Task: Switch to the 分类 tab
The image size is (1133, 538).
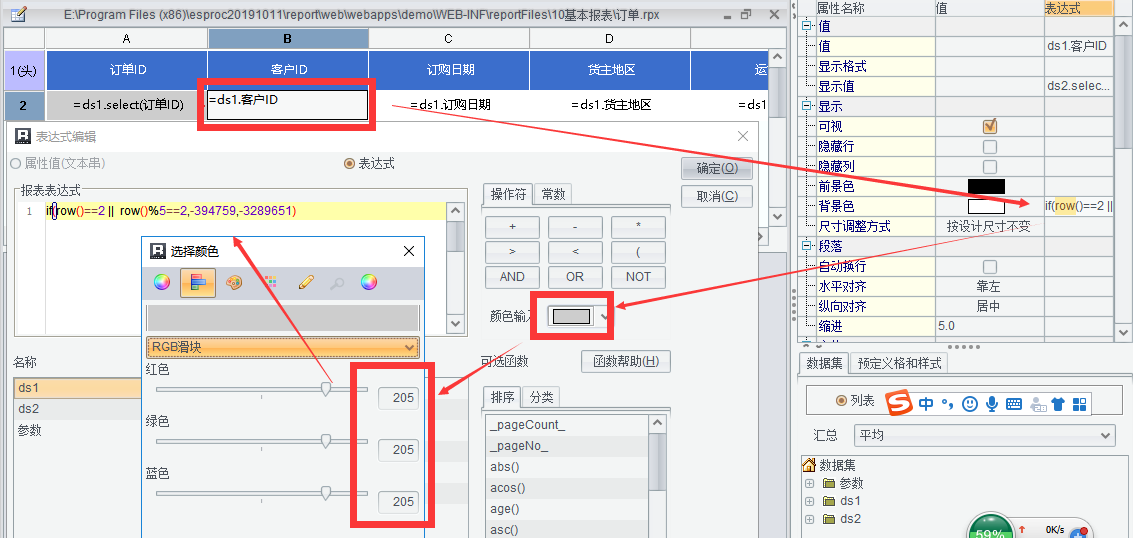Action: [x=541, y=396]
